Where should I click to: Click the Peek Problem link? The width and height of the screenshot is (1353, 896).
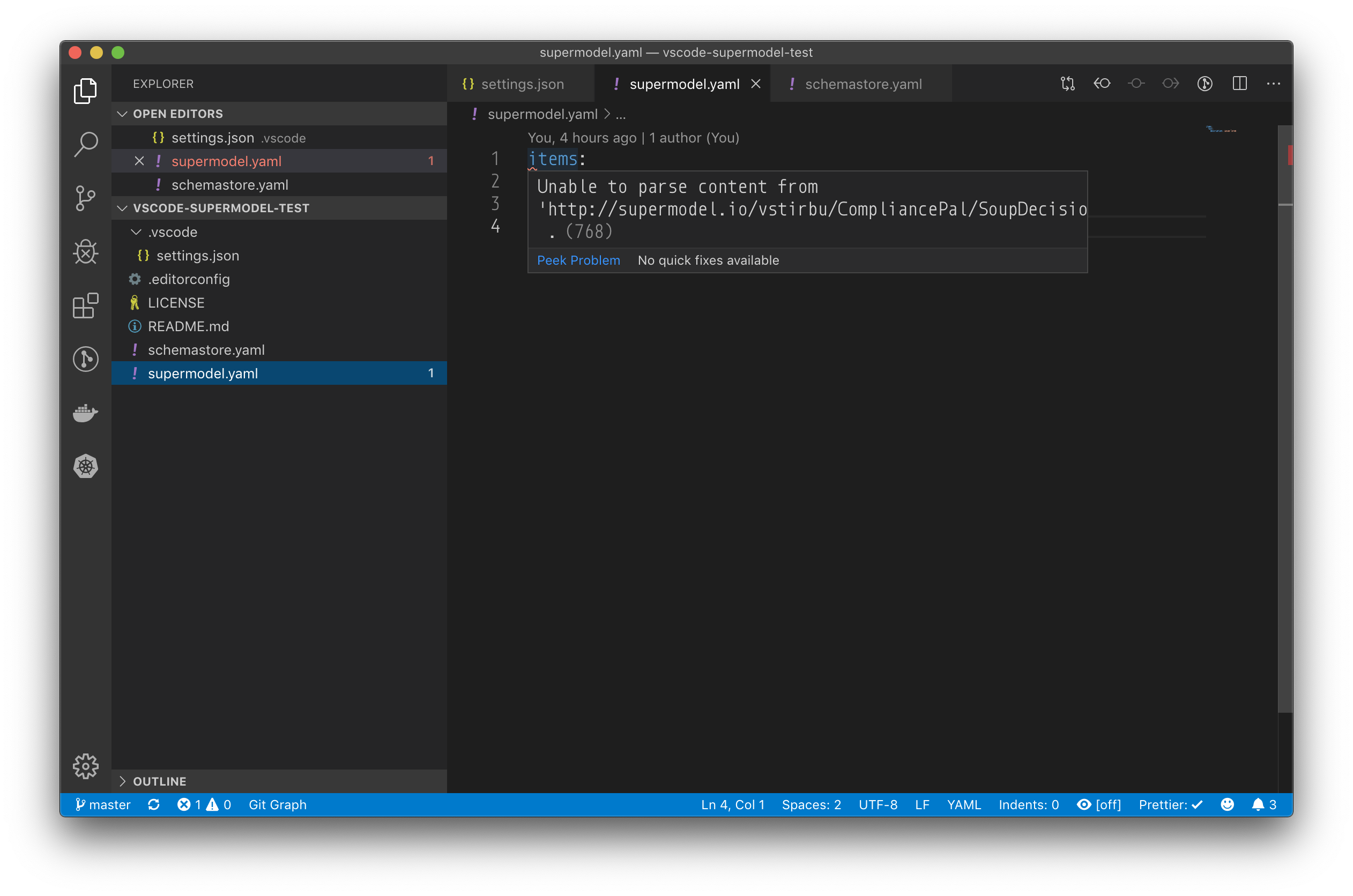(x=578, y=260)
